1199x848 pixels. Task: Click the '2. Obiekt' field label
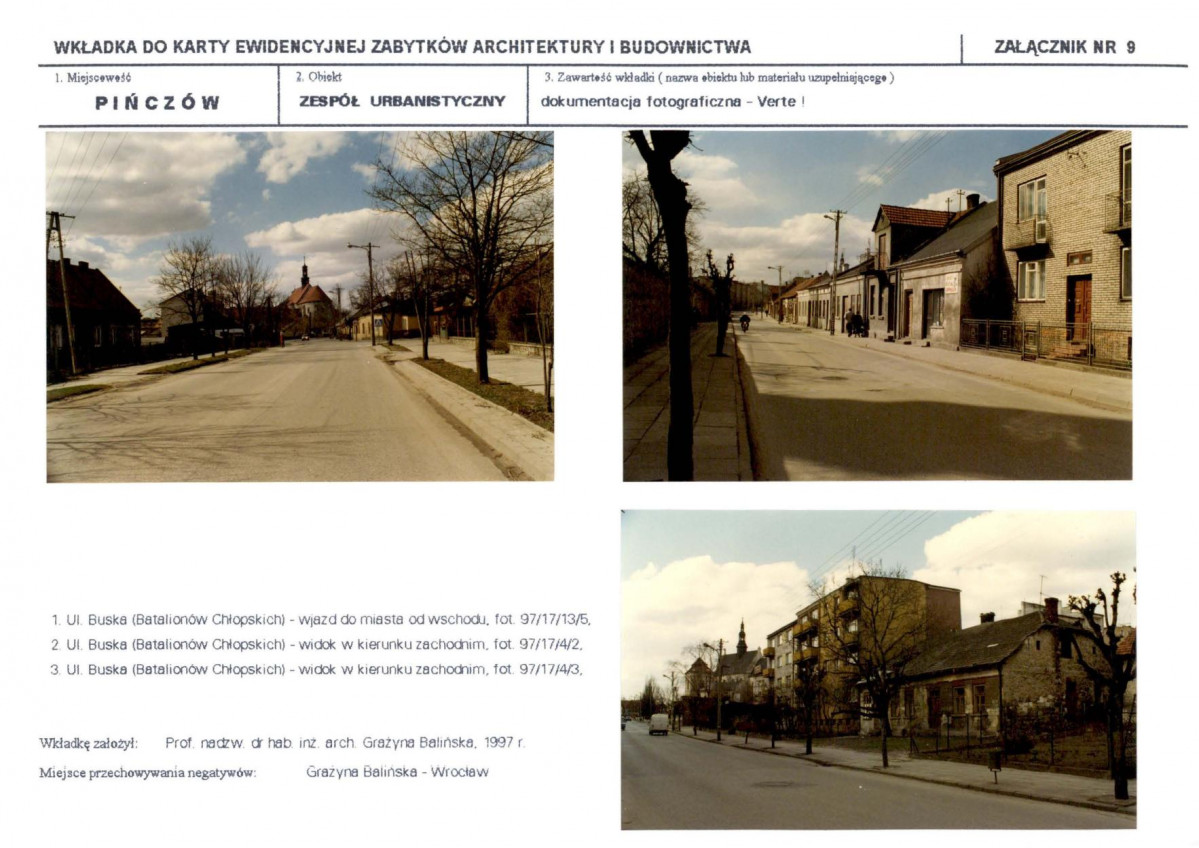(318, 76)
